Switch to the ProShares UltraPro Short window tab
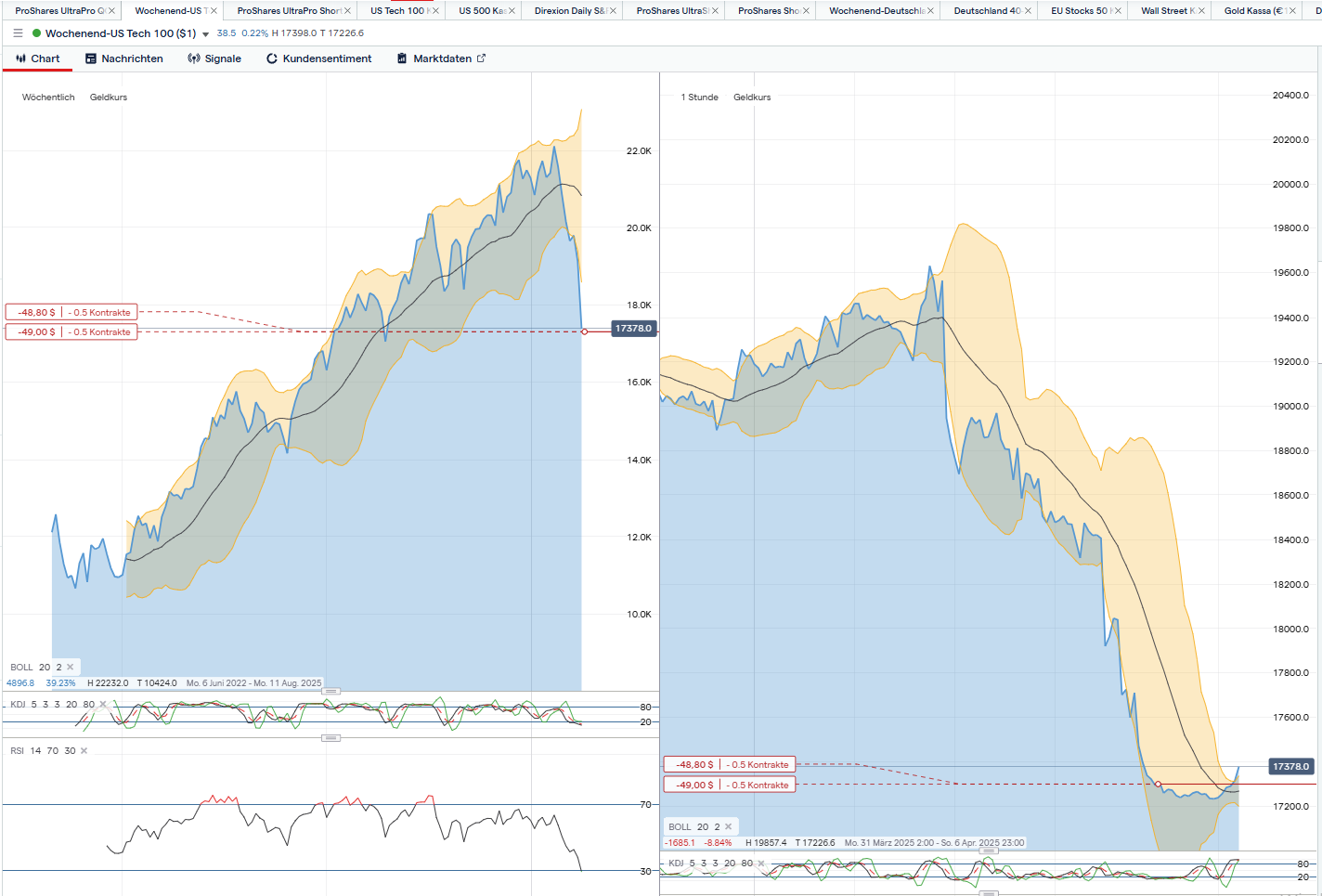Screen dimensions: 1322x896 click(289, 11)
